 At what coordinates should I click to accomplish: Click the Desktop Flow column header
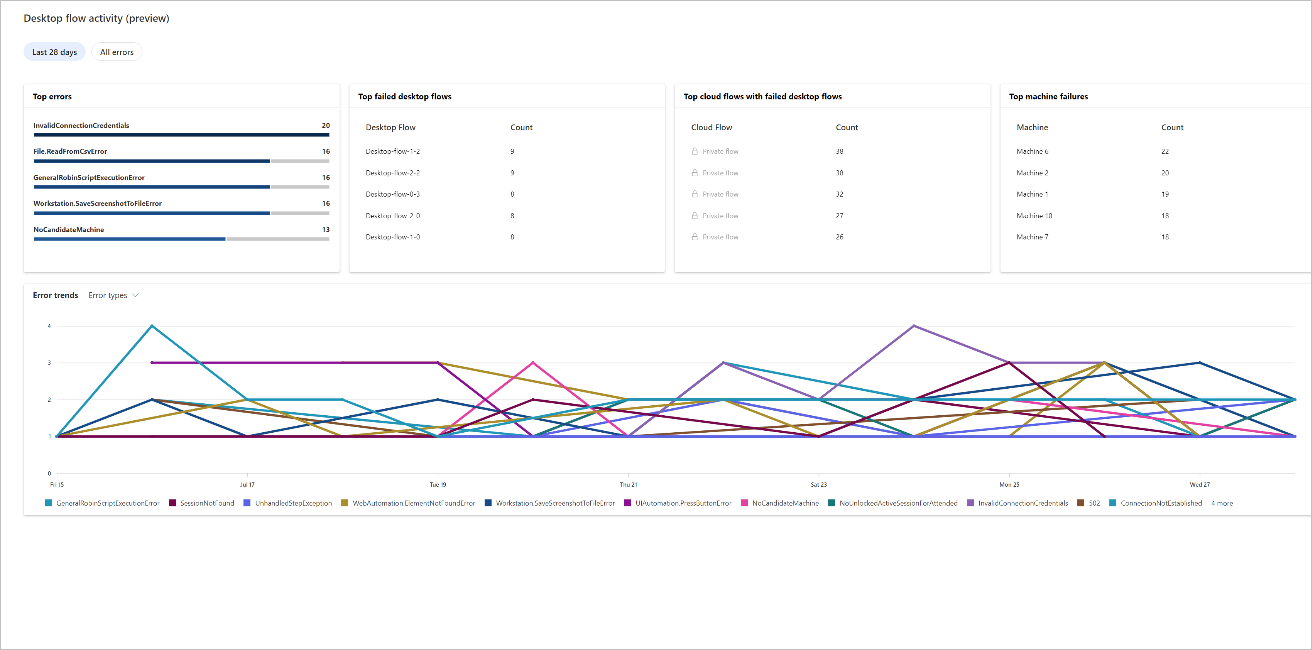click(x=390, y=127)
